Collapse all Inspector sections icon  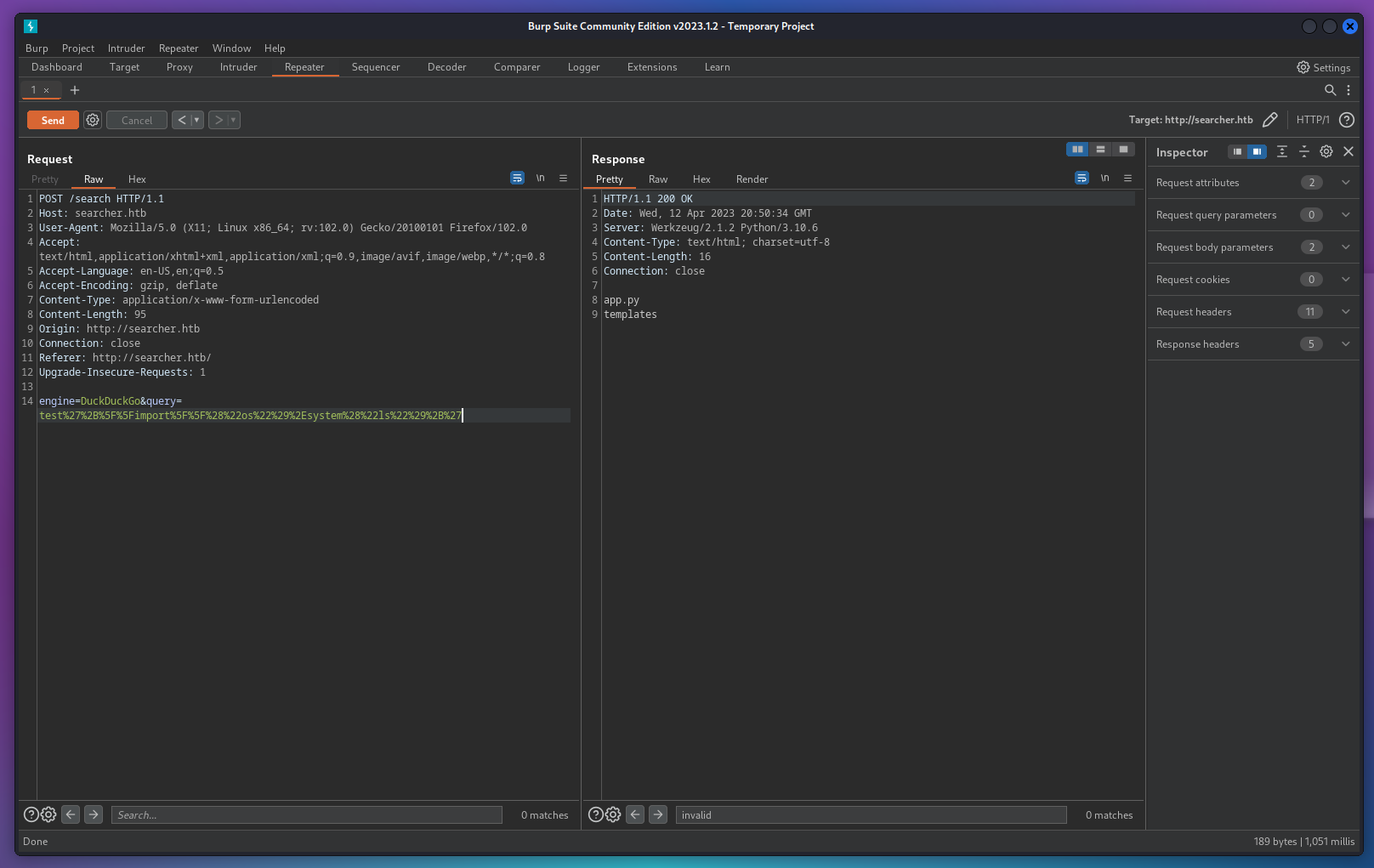1303,151
